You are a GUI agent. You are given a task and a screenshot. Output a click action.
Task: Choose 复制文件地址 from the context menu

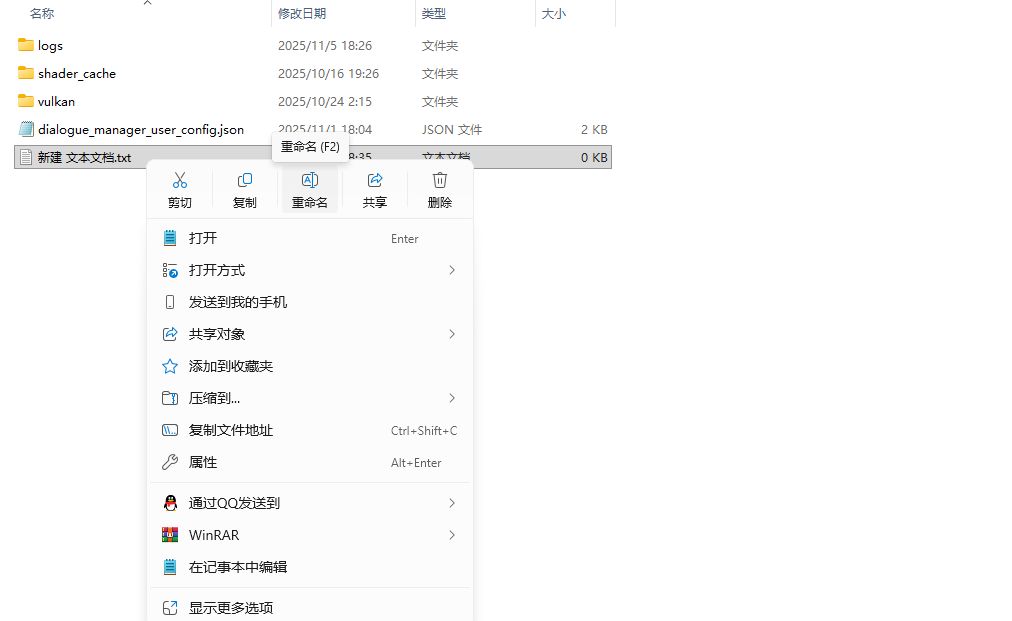click(x=310, y=431)
